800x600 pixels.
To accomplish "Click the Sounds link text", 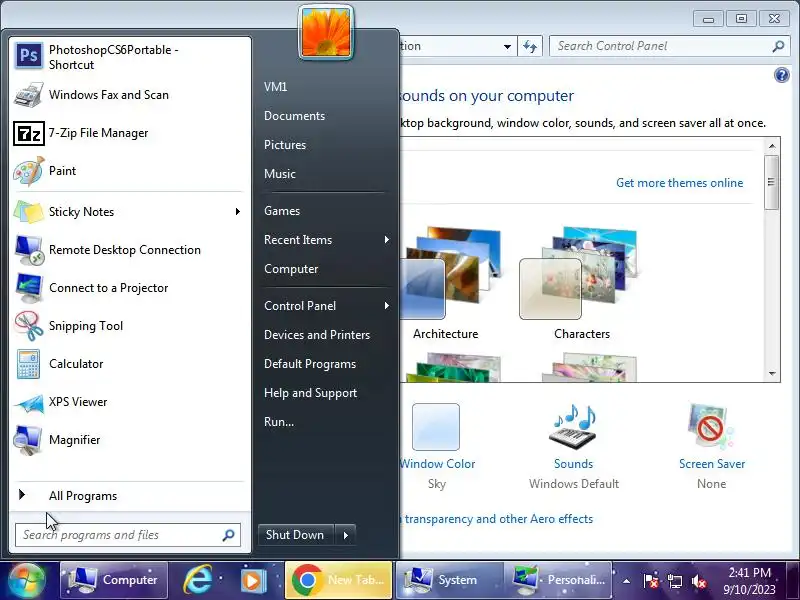I will point(573,464).
